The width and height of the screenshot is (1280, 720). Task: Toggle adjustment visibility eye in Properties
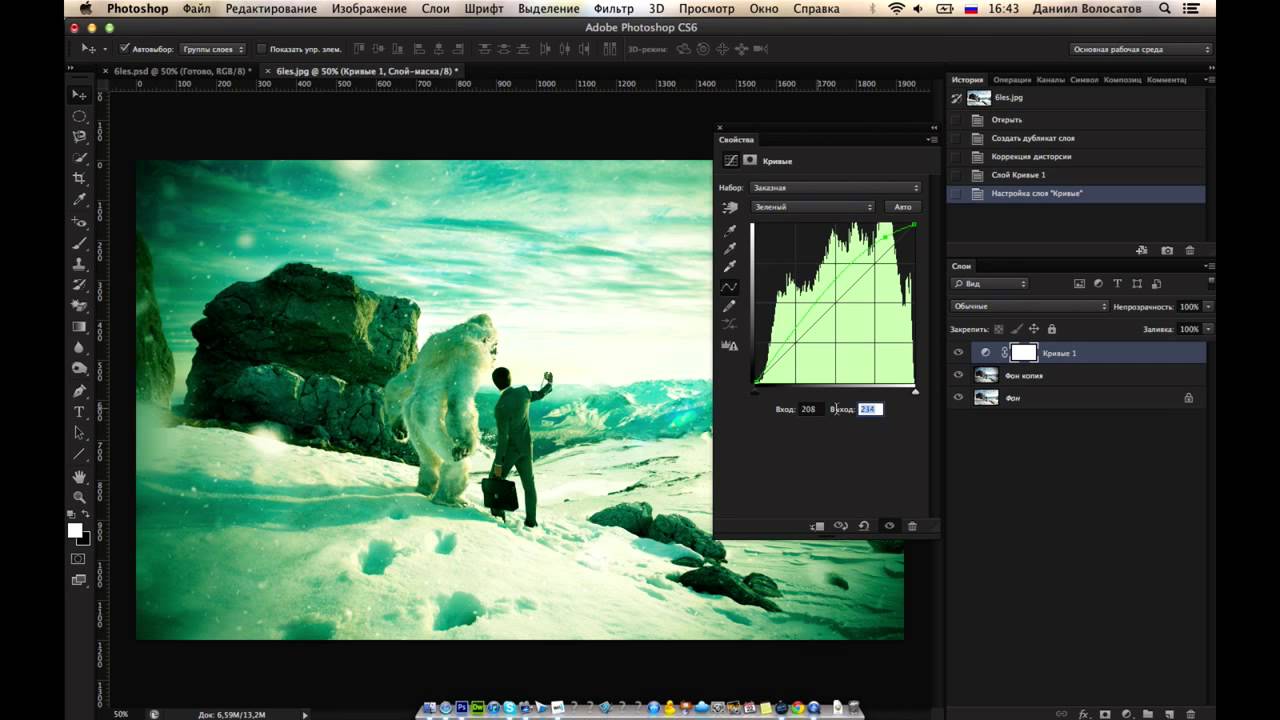click(x=889, y=526)
